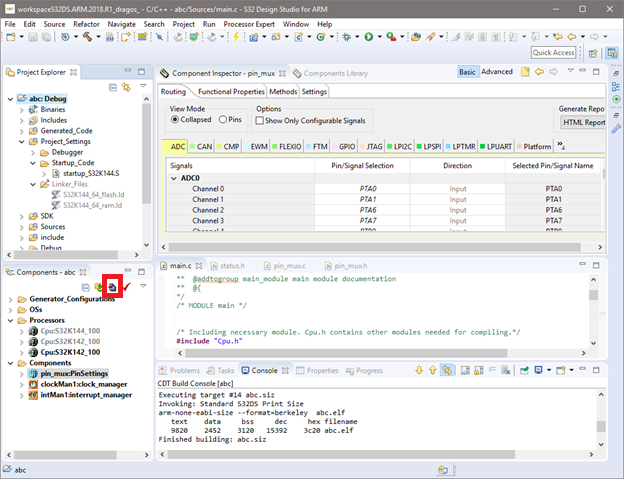Image resolution: width=624 pixels, height=479 pixels.
Task: Click the Quick Access field
Action: (x=553, y=53)
